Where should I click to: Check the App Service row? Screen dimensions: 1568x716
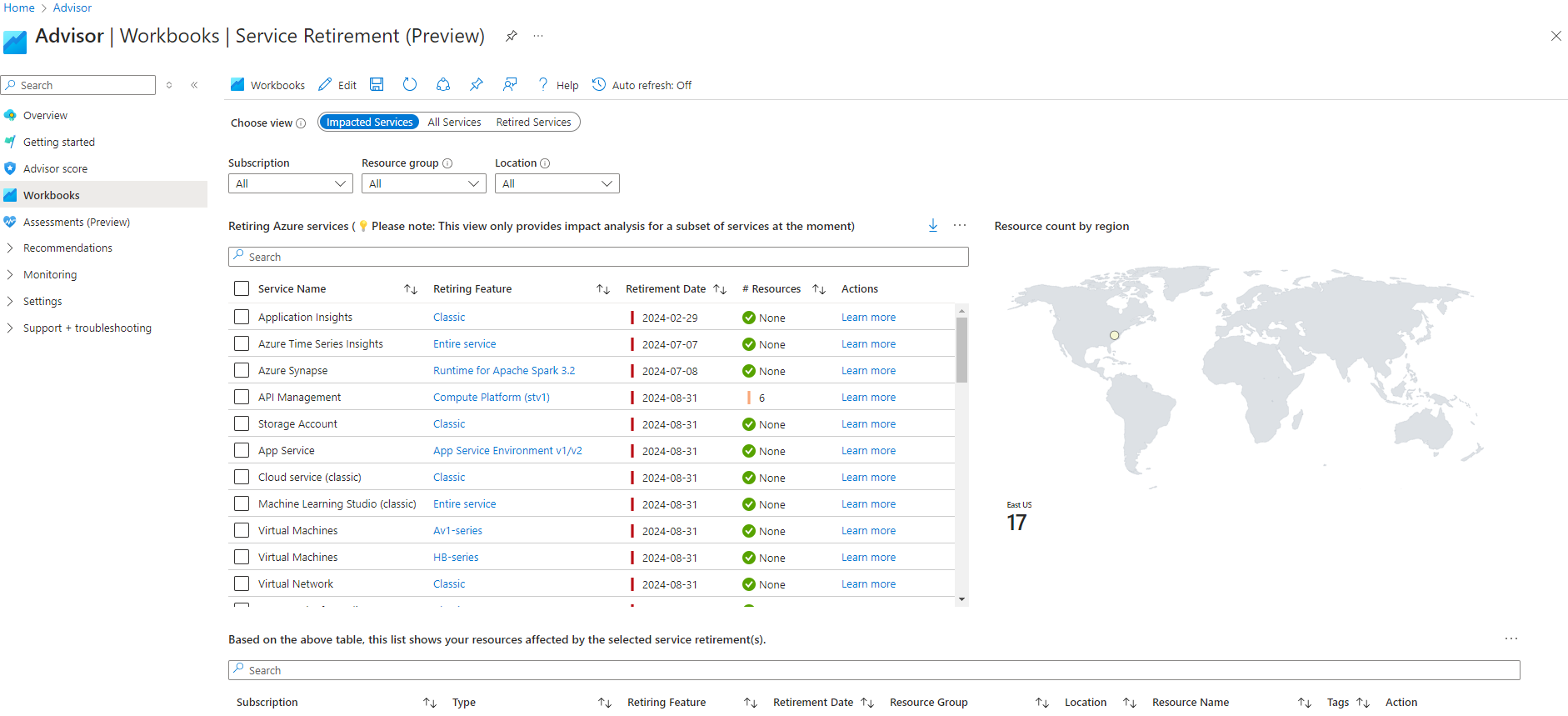[x=242, y=450]
